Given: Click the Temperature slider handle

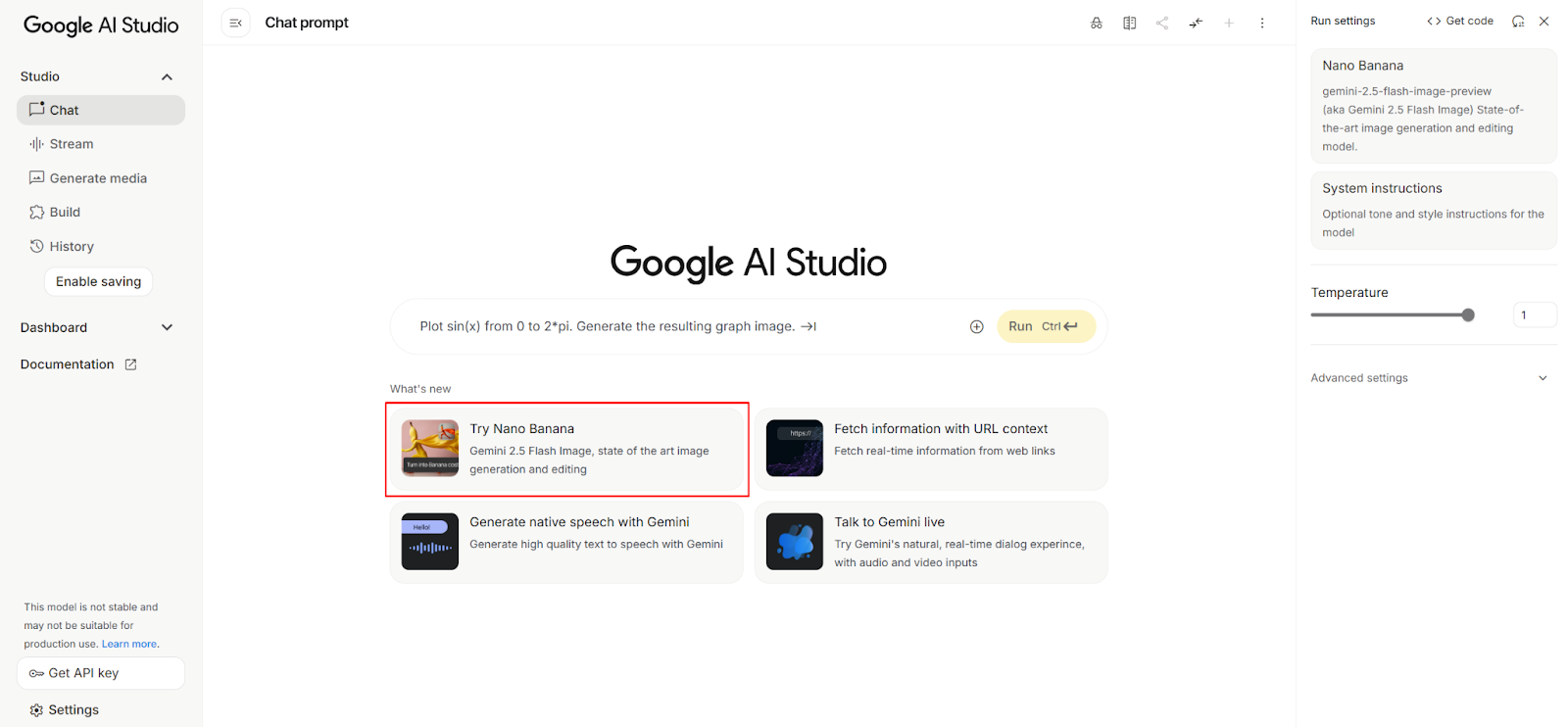Looking at the screenshot, I should click(x=1468, y=315).
